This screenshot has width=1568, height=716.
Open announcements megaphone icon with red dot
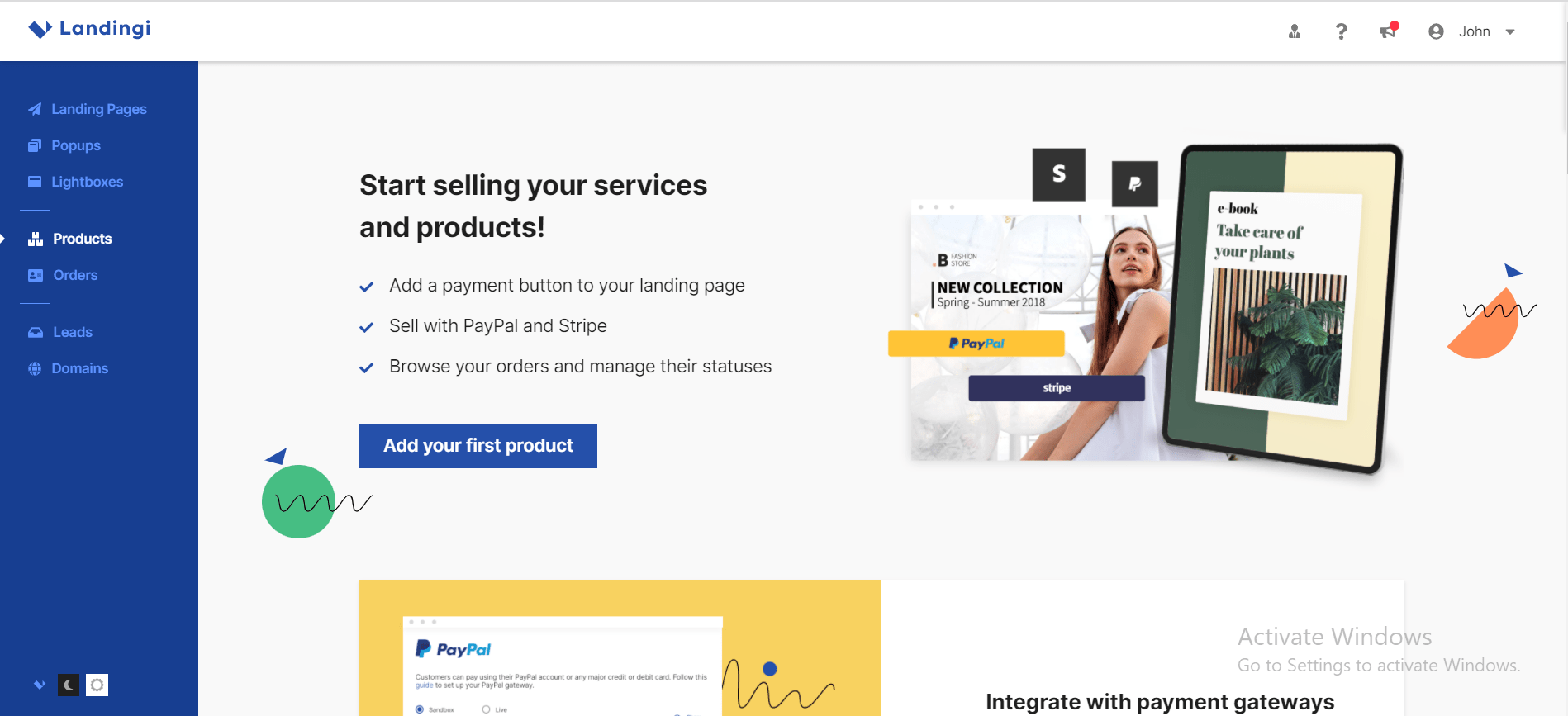point(1388,31)
